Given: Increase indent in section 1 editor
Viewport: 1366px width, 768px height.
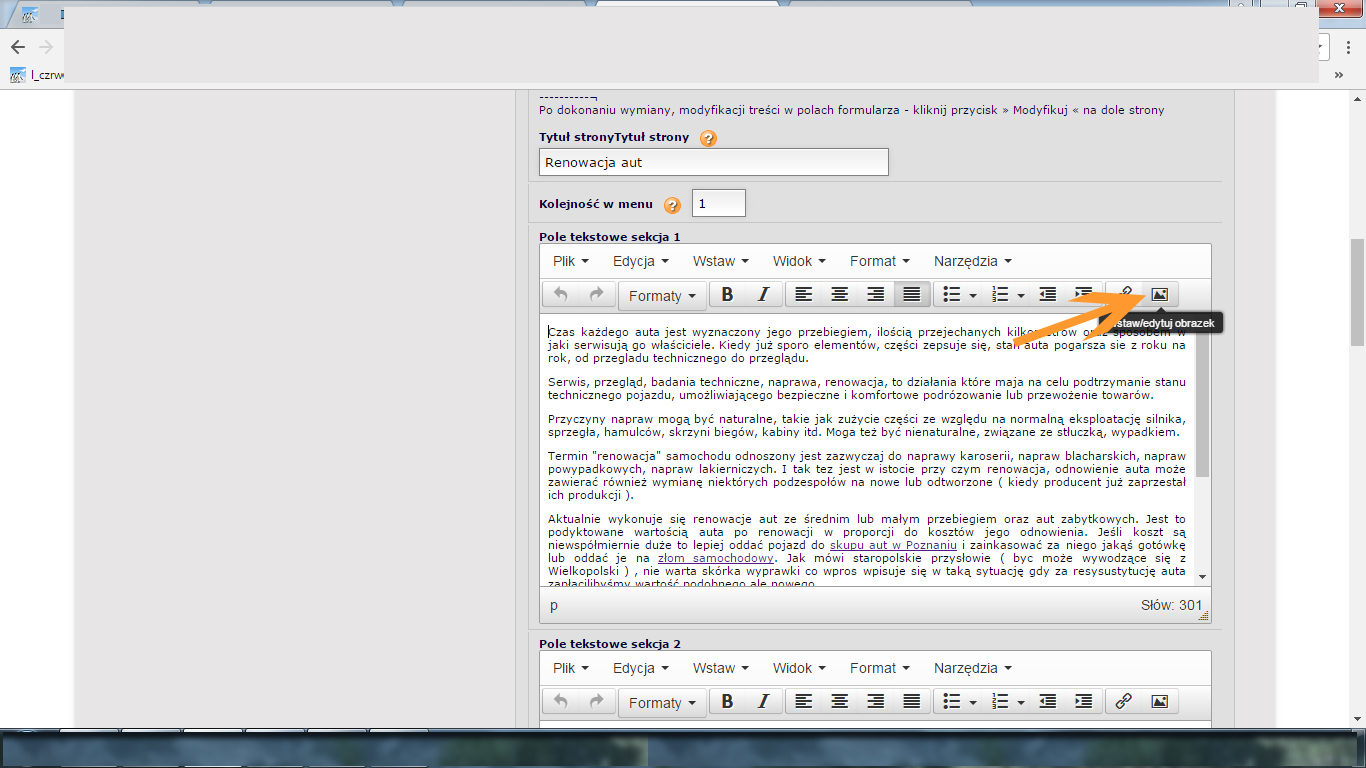Looking at the screenshot, I should click(1083, 295).
